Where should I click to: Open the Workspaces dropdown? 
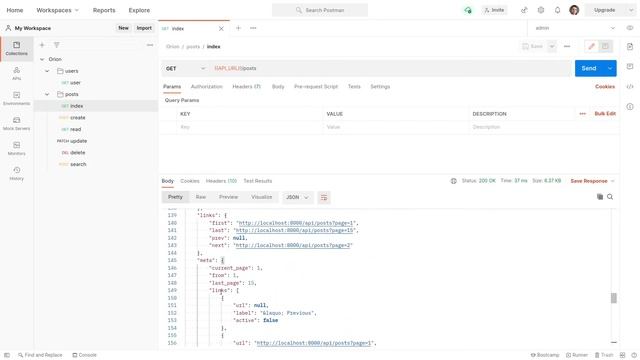coord(58,10)
